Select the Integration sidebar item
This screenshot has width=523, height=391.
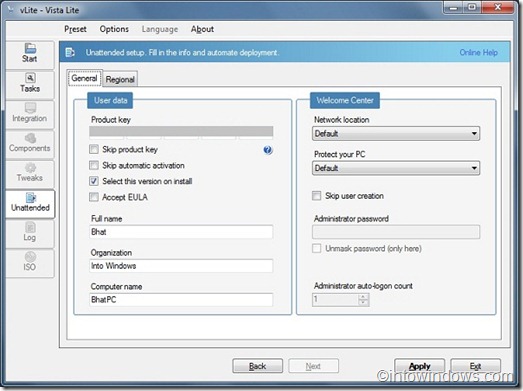pos(30,114)
